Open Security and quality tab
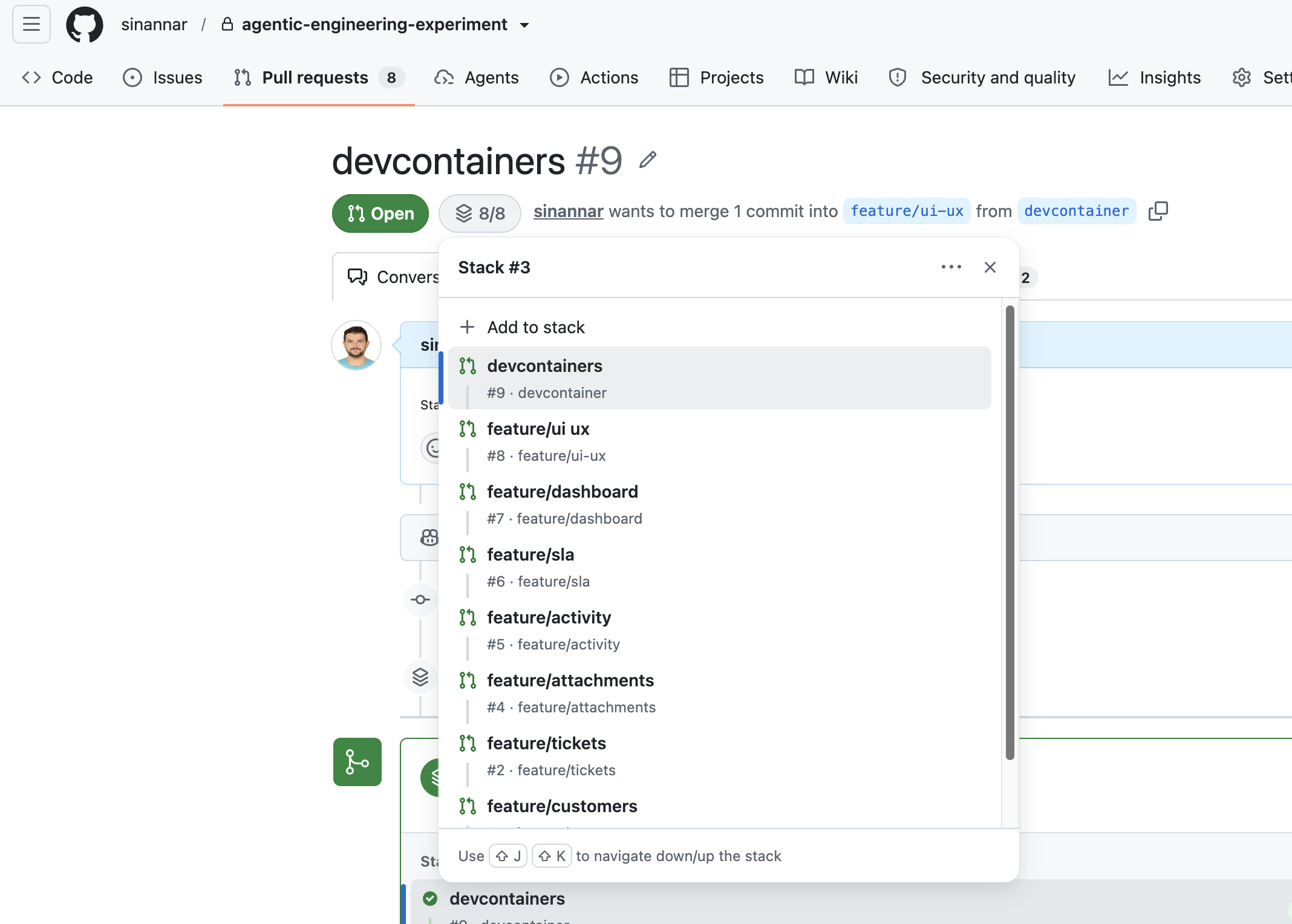The width and height of the screenshot is (1292, 924). 982,77
